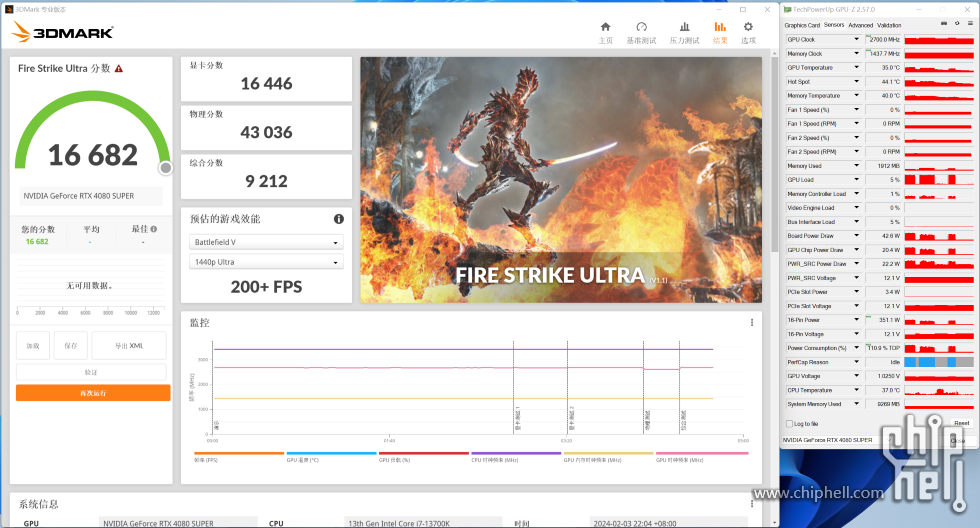The height and width of the screenshot is (528, 980).
Task: Click the GPU Load sensor graph
Action: [939, 180]
